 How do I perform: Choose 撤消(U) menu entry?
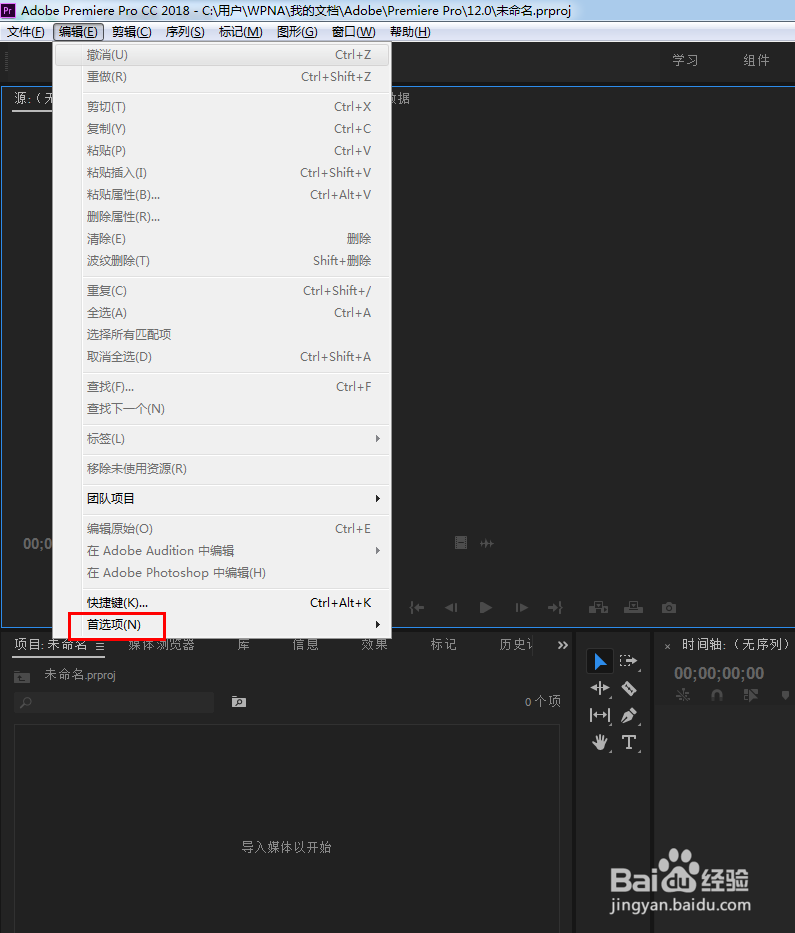(223, 55)
